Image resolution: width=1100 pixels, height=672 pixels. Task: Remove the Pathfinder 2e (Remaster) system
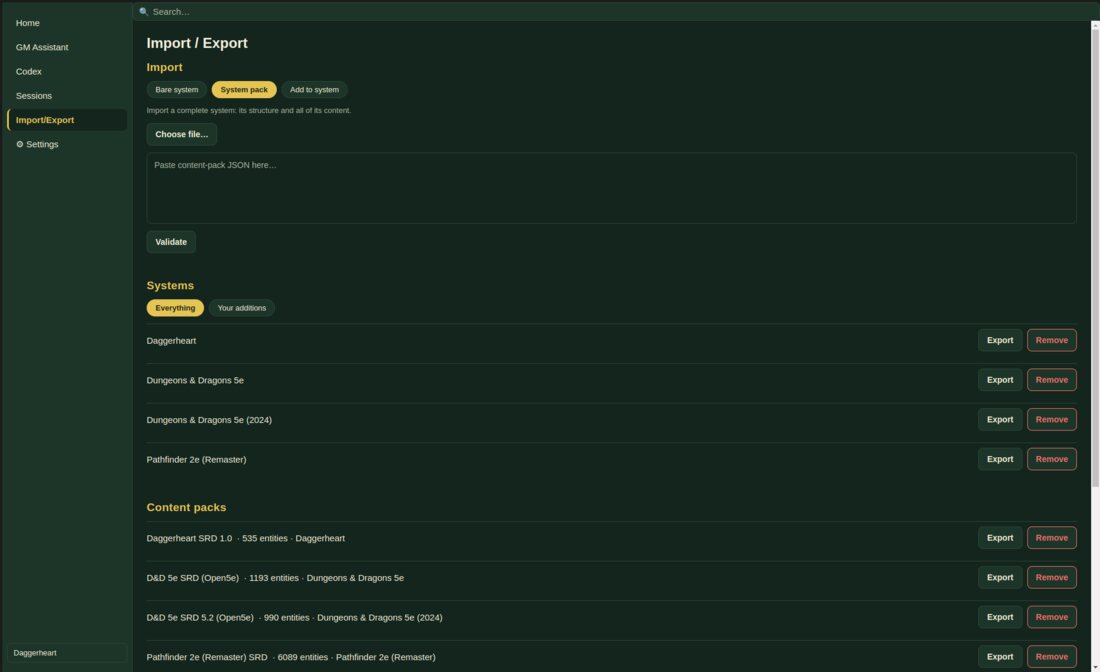click(1052, 459)
